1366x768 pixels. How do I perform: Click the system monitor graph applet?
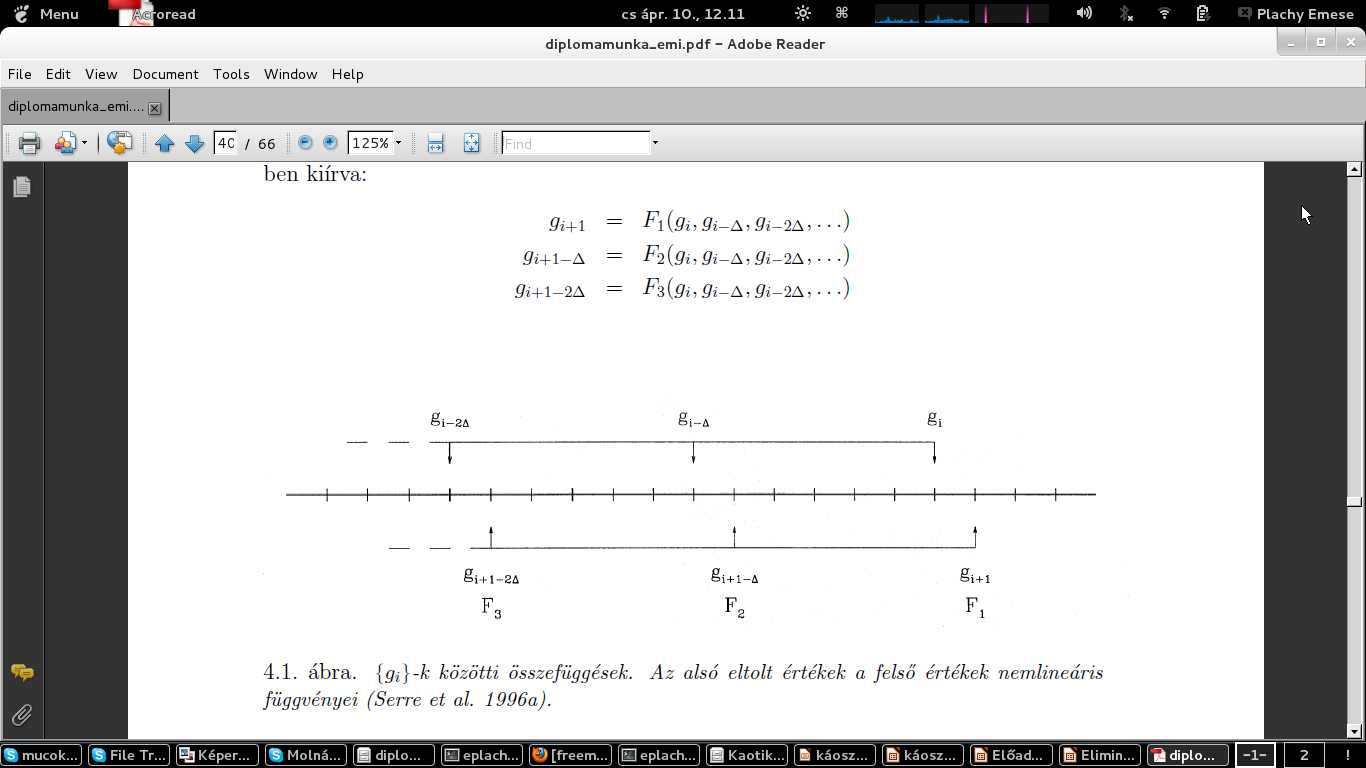click(x=962, y=14)
